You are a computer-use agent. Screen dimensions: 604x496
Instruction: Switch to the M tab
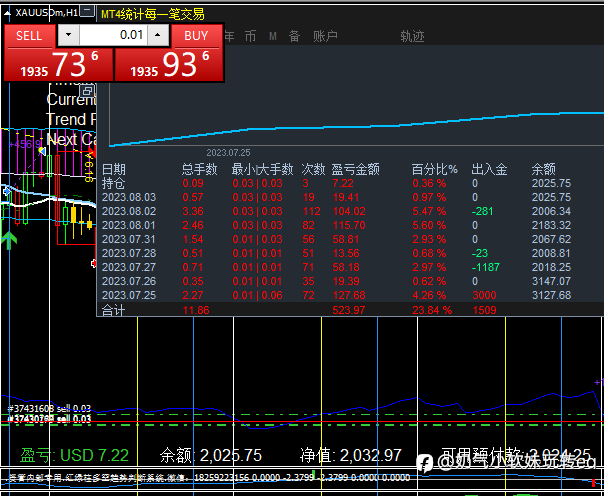point(273,37)
